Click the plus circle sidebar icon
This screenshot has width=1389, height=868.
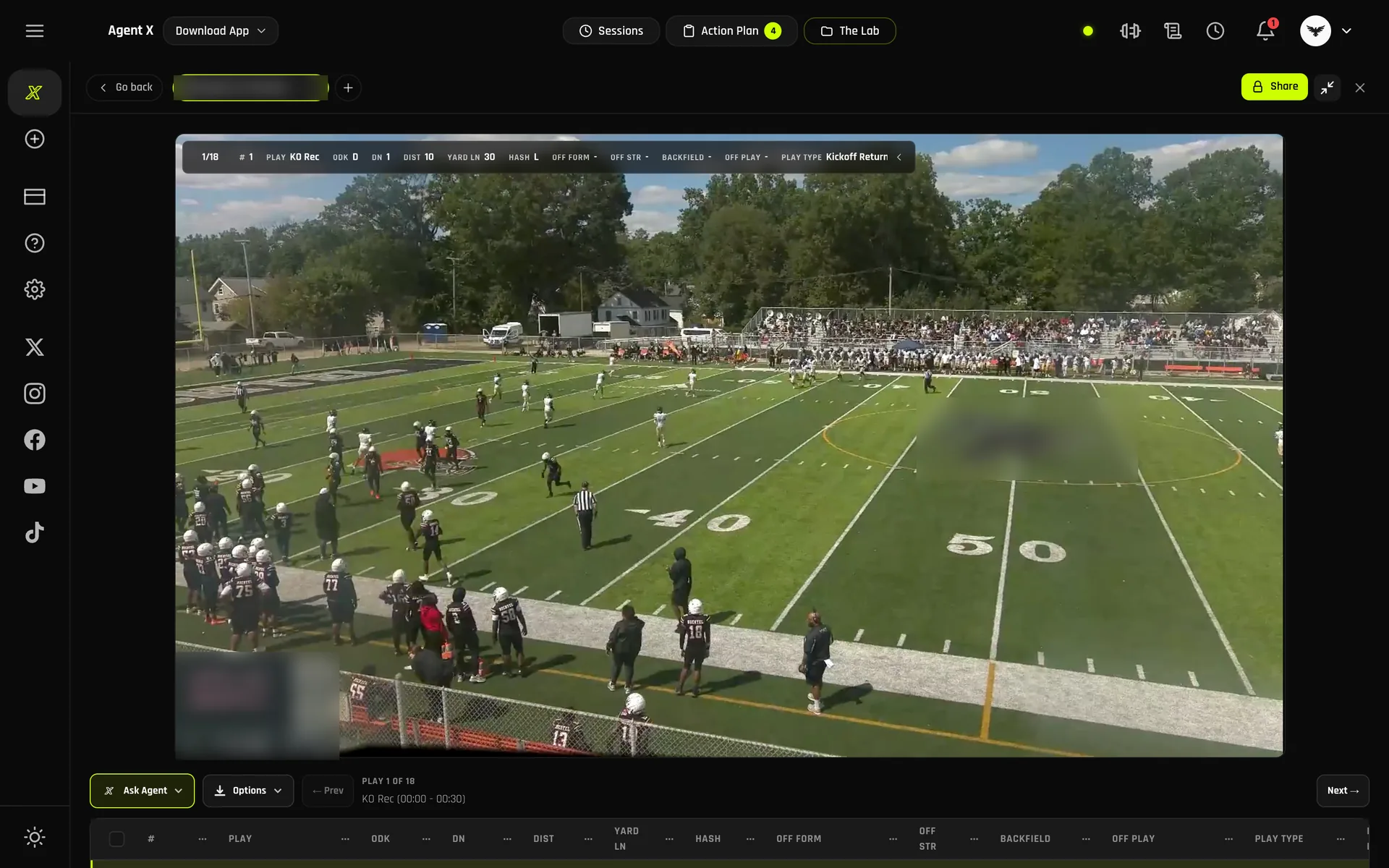tap(35, 139)
